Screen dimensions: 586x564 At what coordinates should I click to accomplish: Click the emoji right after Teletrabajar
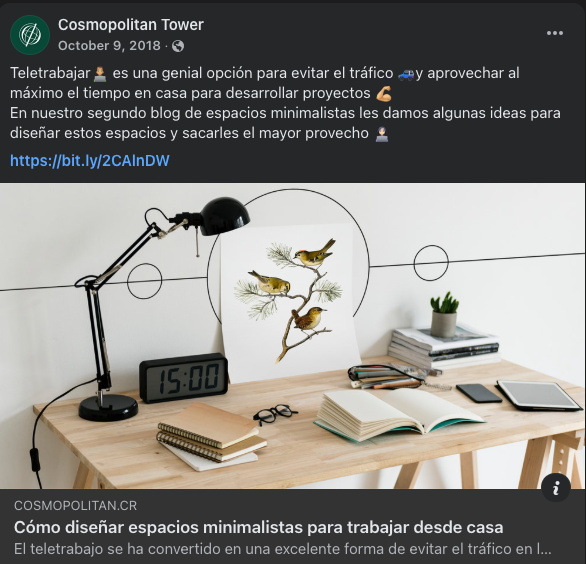[100, 74]
